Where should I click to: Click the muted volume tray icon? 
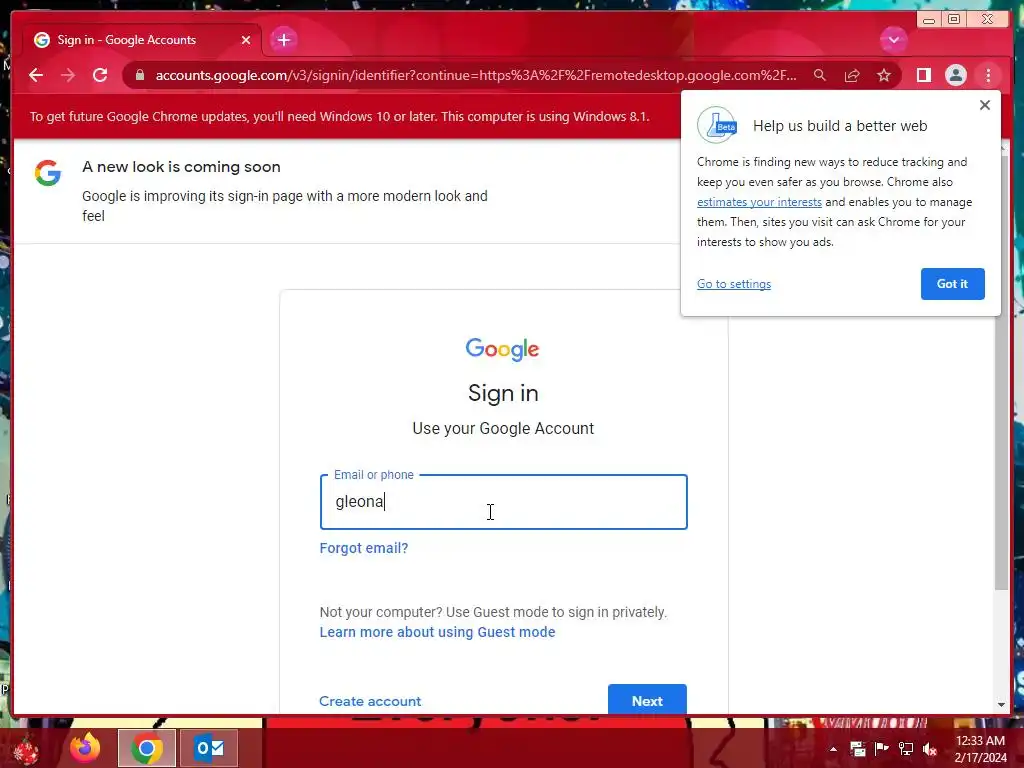pos(930,749)
